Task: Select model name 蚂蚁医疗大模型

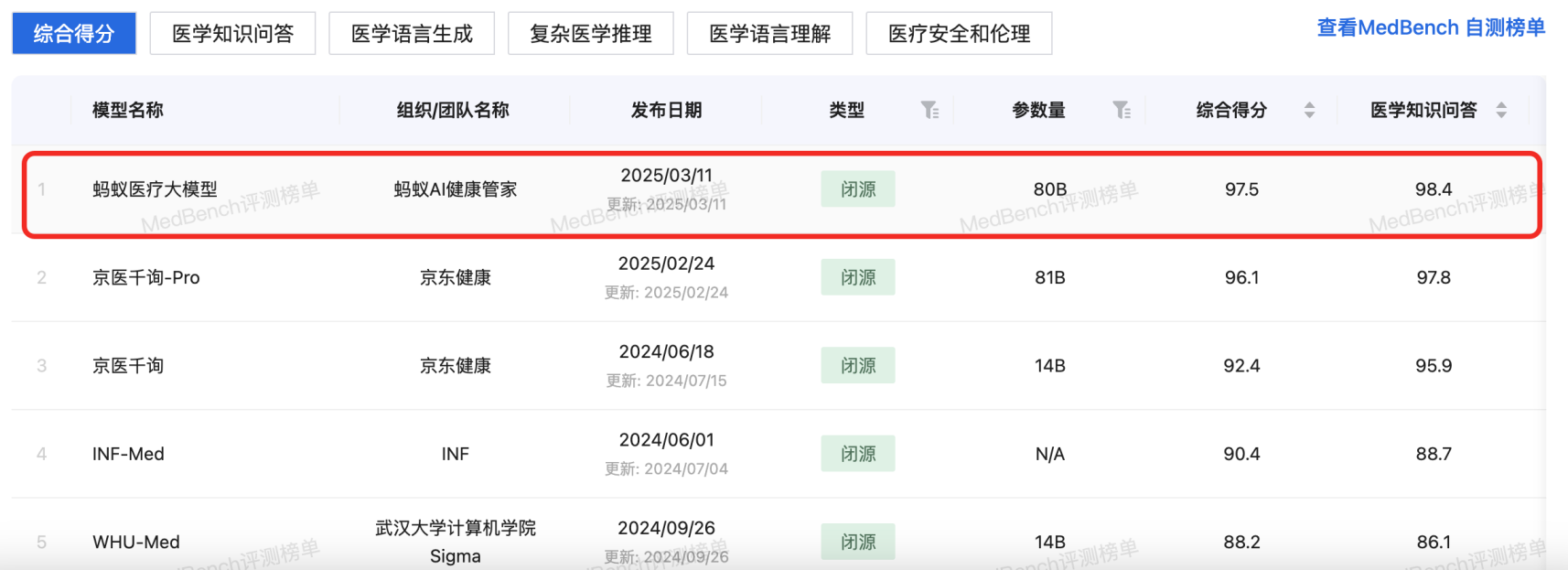Action: 155,189
